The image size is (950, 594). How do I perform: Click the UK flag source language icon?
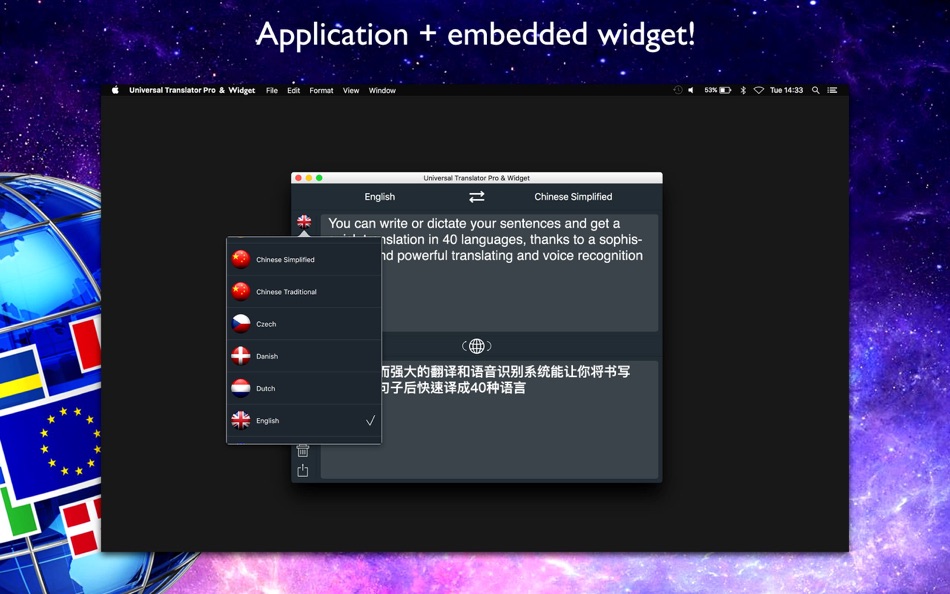(304, 221)
